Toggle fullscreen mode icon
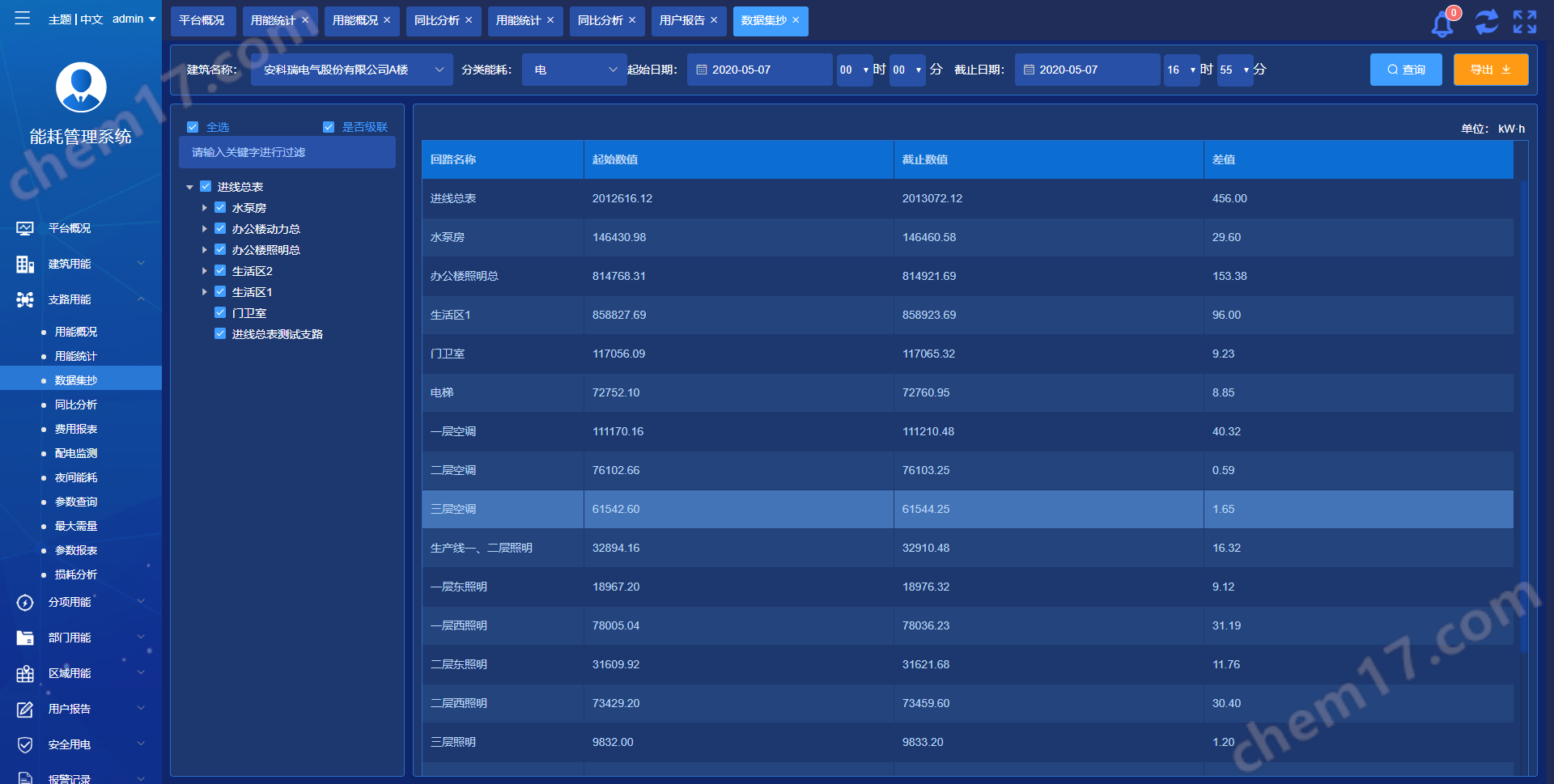Image resolution: width=1554 pixels, height=784 pixels. coord(1525,22)
